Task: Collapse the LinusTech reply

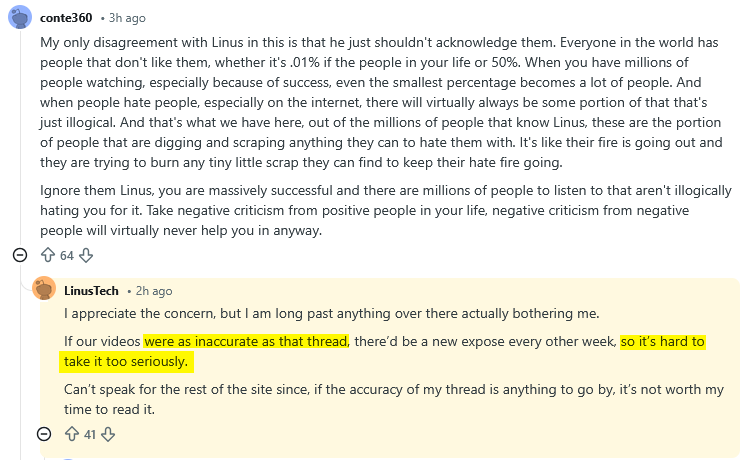Action: coord(44,434)
